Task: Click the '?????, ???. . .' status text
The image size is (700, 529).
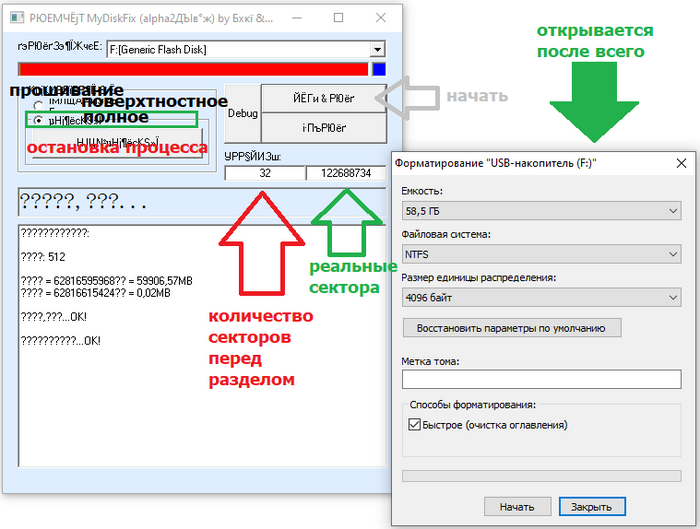Action: pyautogui.click(x=83, y=202)
